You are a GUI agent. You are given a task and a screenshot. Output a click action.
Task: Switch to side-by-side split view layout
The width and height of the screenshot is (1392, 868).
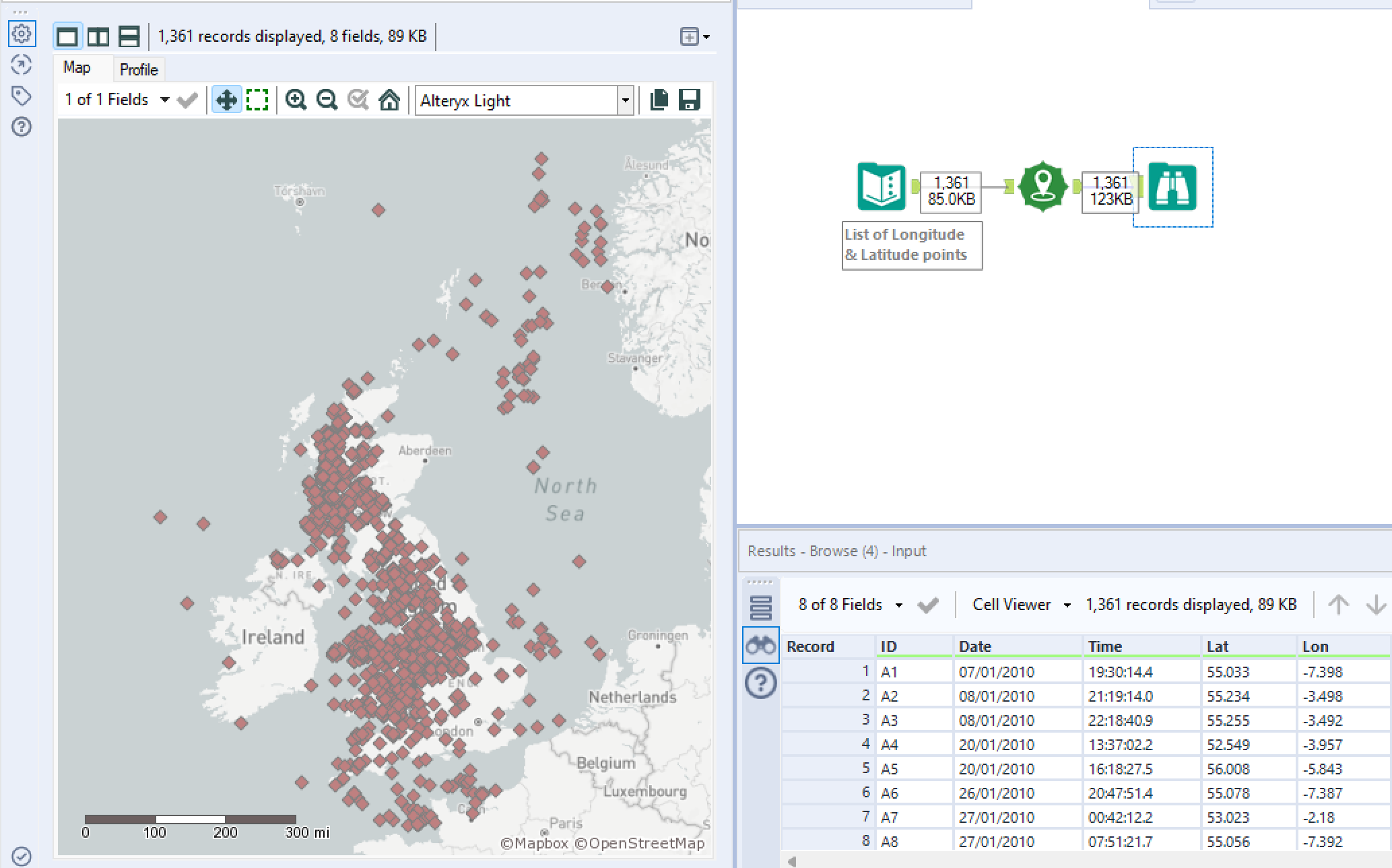(x=98, y=36)
